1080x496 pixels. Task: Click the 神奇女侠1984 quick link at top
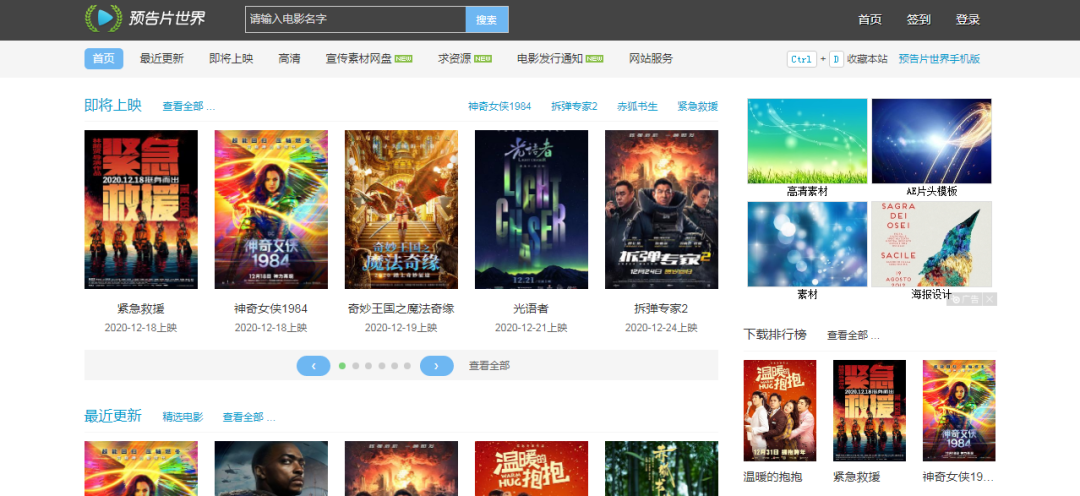tap(499, 107)
